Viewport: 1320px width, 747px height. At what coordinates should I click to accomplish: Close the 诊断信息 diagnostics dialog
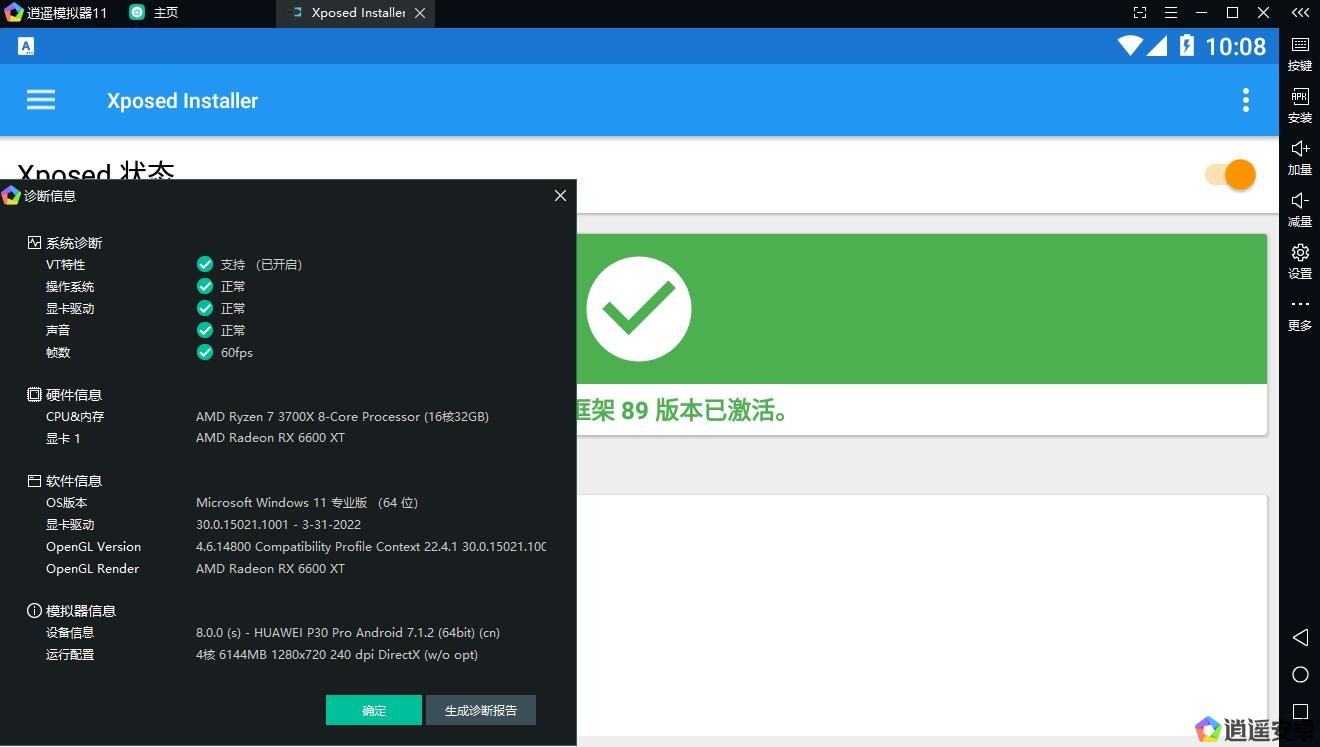(x=560, y=196)
